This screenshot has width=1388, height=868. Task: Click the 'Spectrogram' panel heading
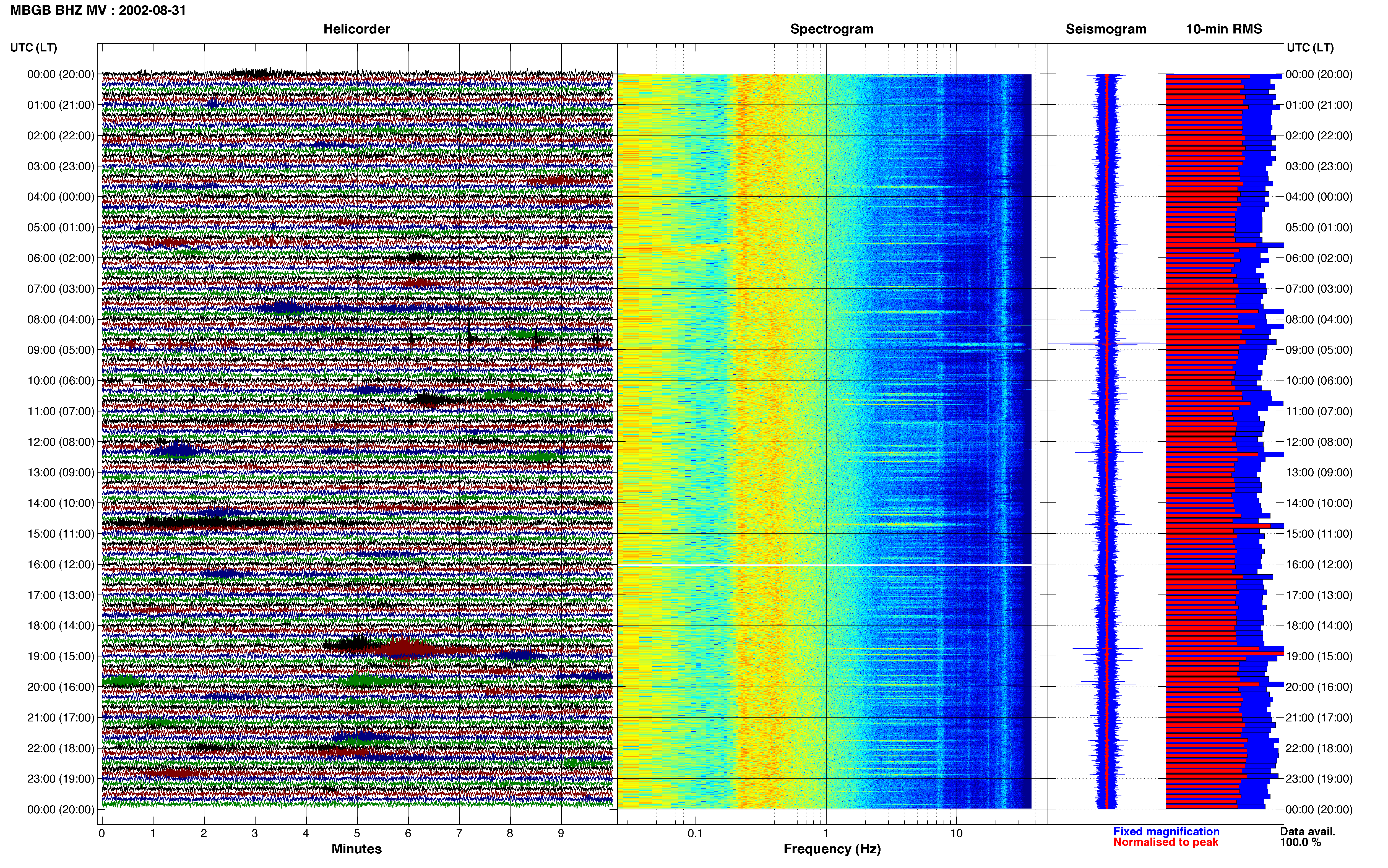pyautogui.click(x=832, y=29)
